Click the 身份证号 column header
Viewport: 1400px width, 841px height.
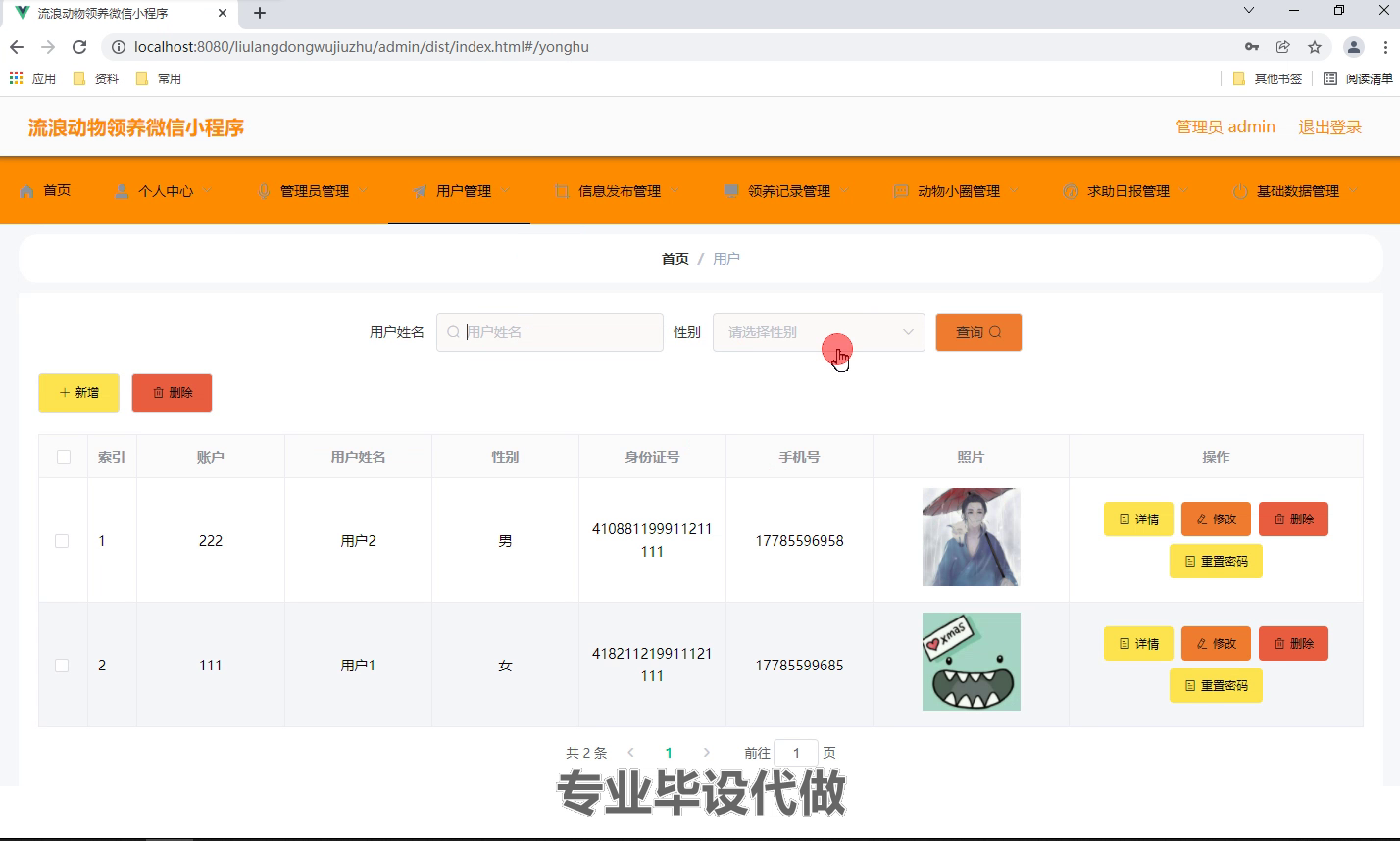(652, 457)
